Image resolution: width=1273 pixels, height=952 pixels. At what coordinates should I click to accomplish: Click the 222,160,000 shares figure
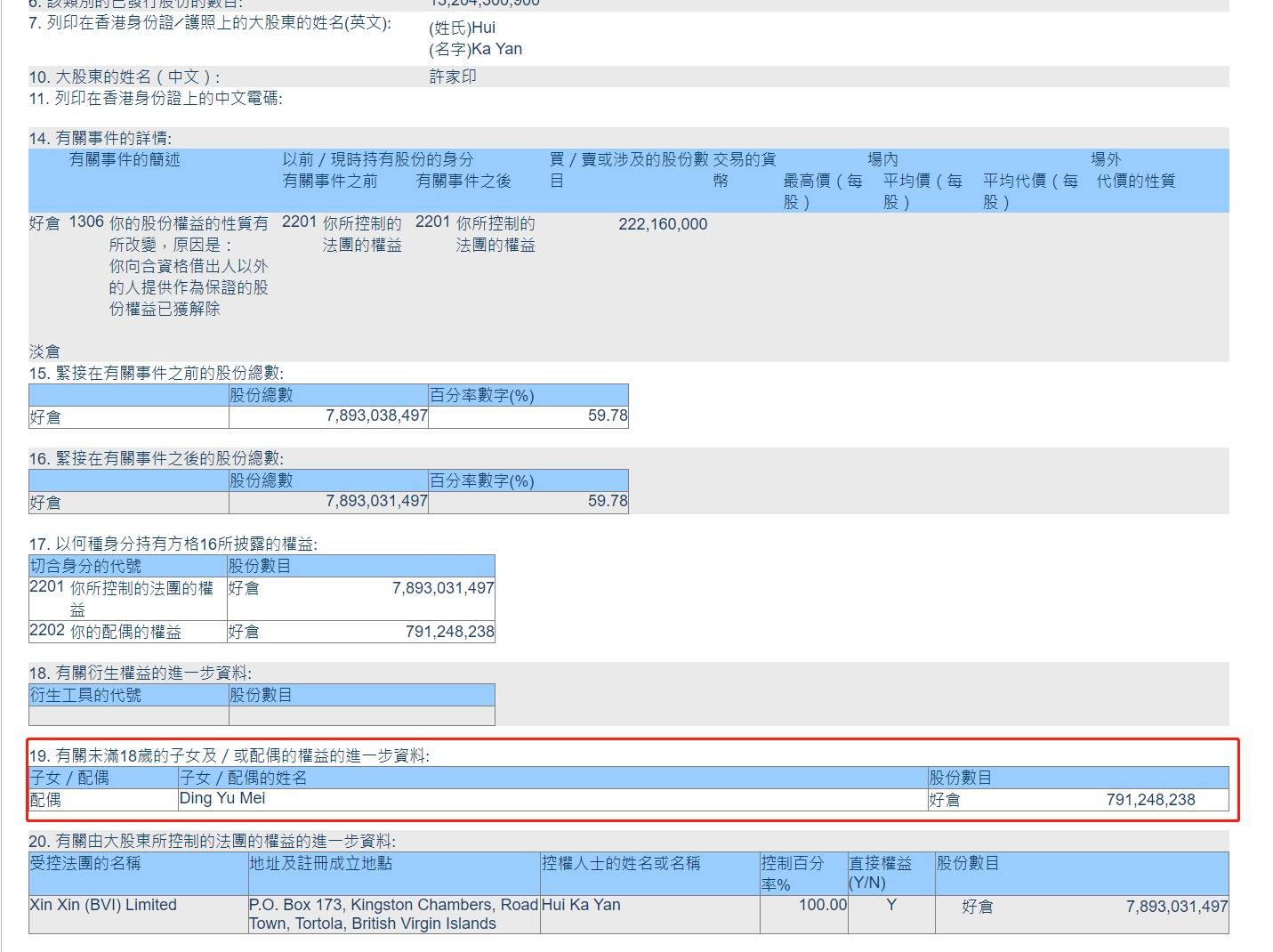point(662,224)
